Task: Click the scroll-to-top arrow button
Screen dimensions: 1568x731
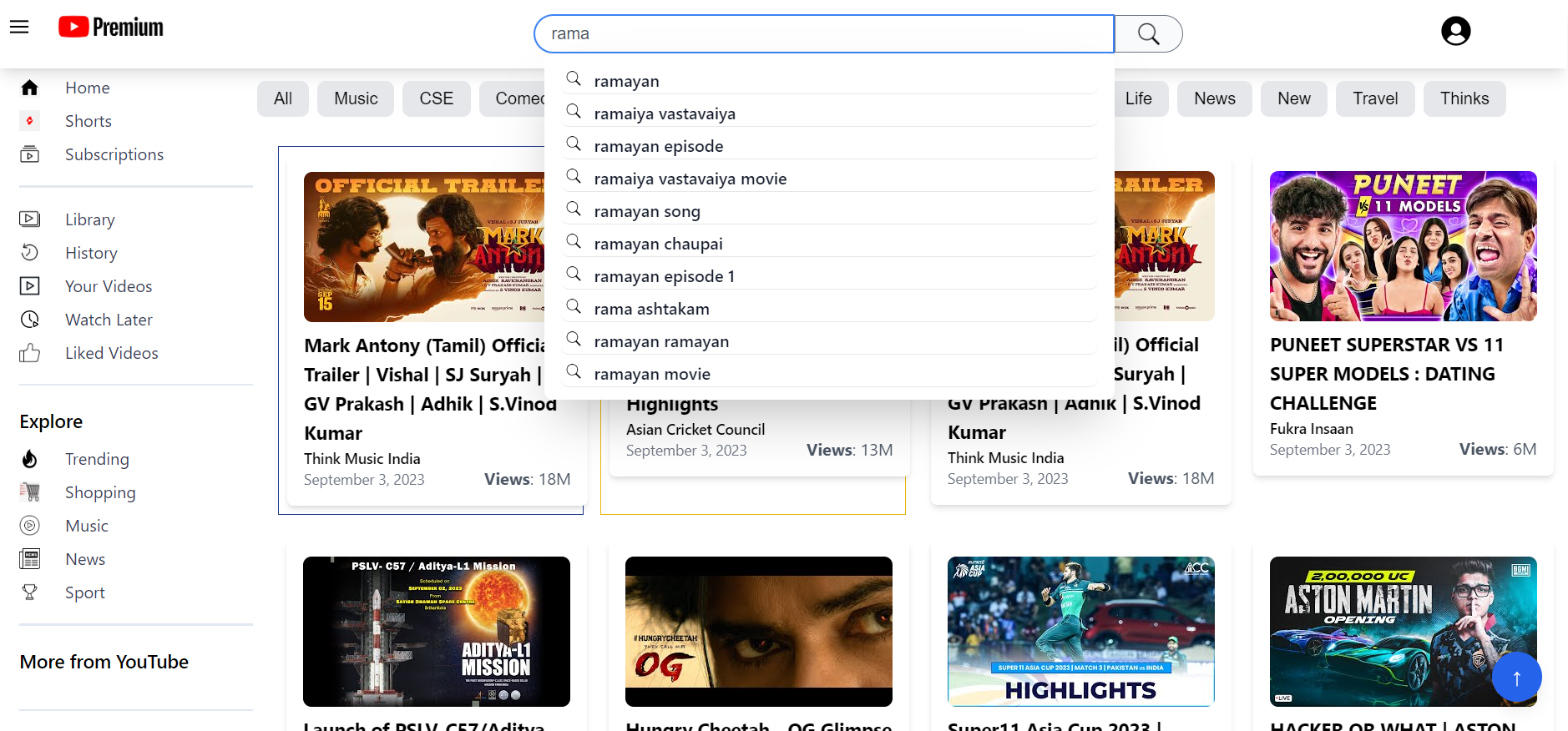Action: [x=1516, y=677]
